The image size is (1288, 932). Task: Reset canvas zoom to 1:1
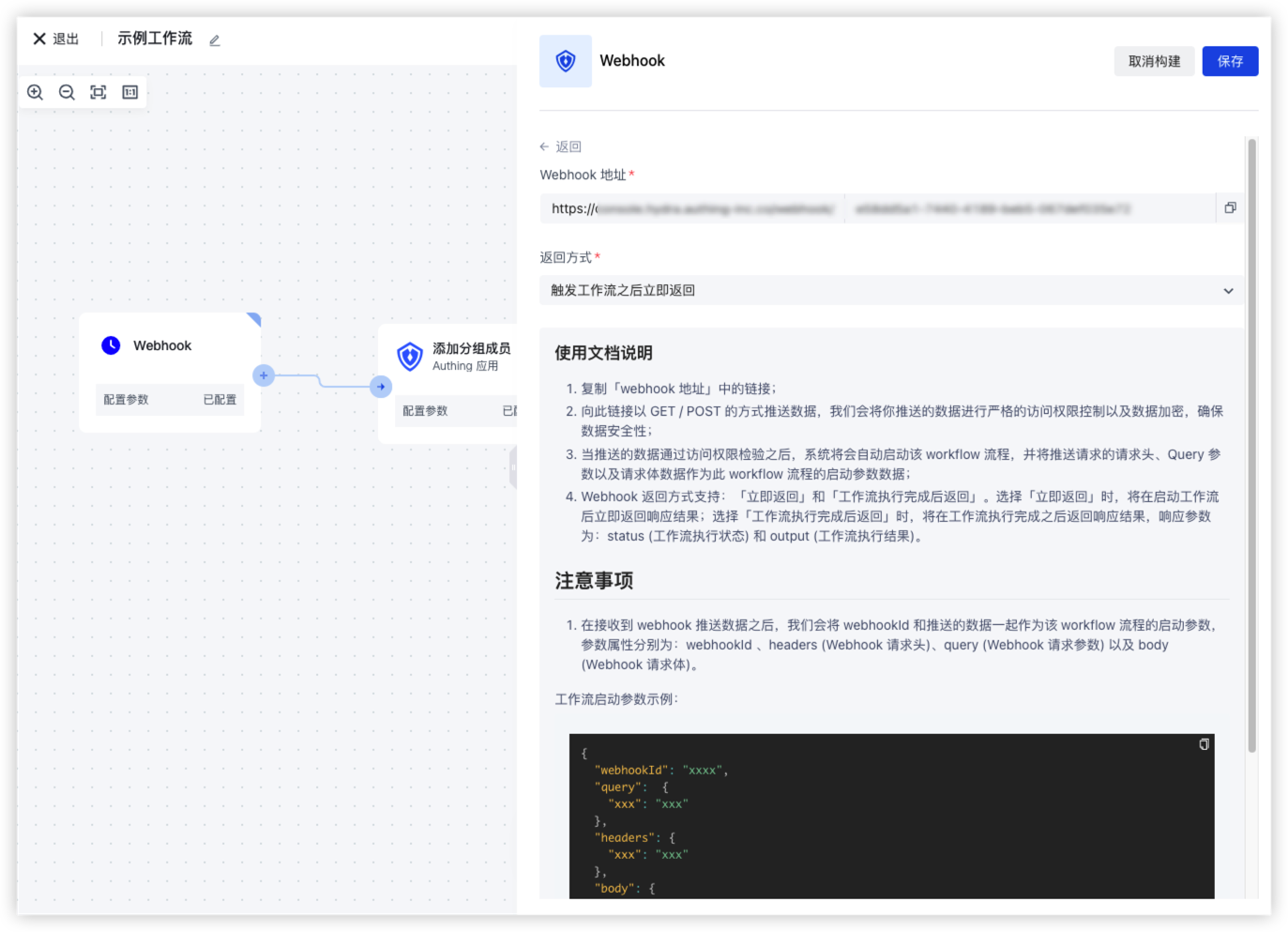(x=130, y=92)
